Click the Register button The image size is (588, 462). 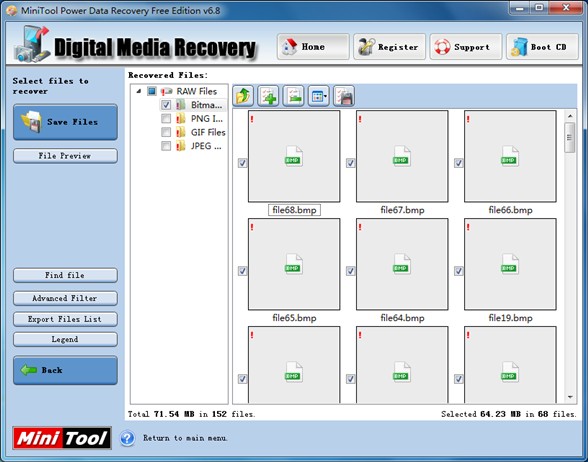click(x=390, y=46)
